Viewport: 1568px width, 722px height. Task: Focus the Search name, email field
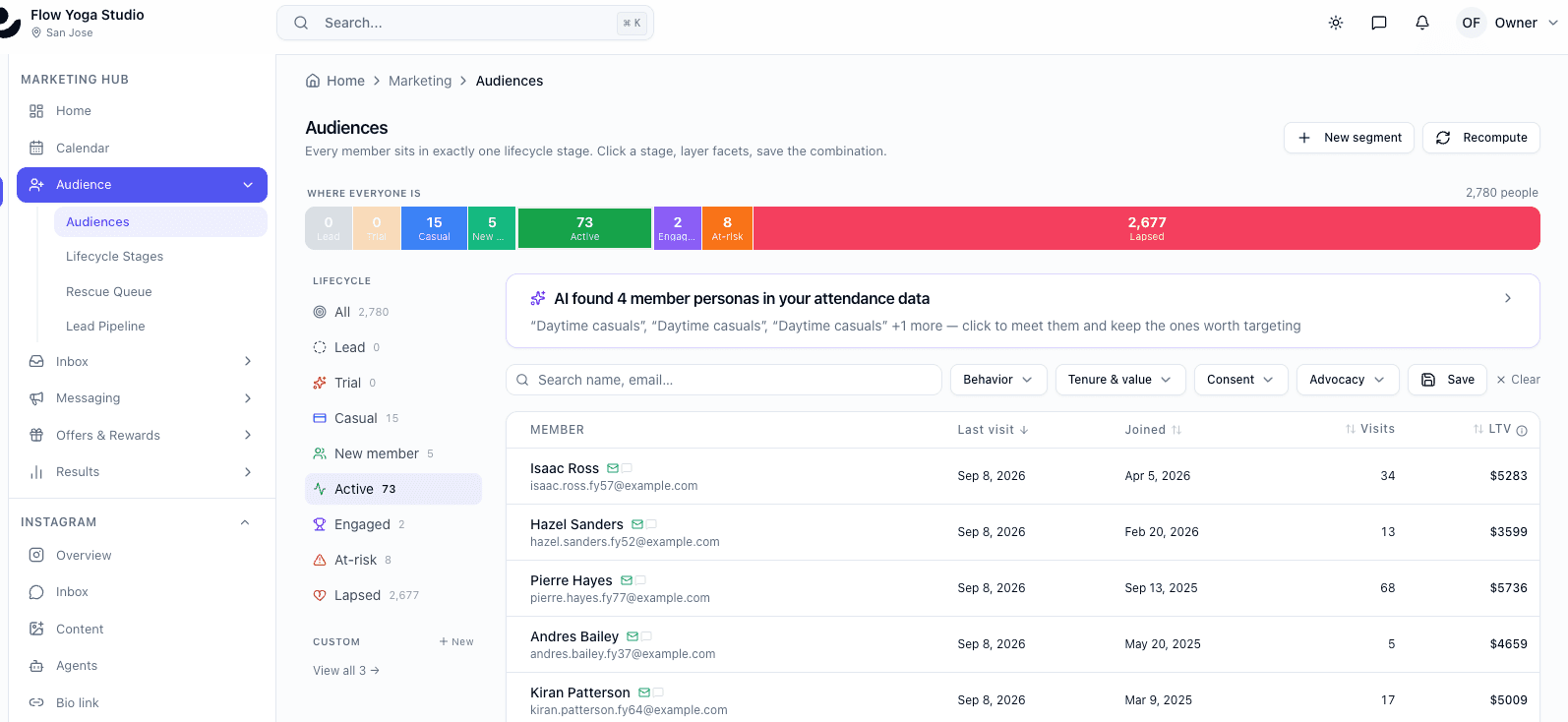(724, 380)
